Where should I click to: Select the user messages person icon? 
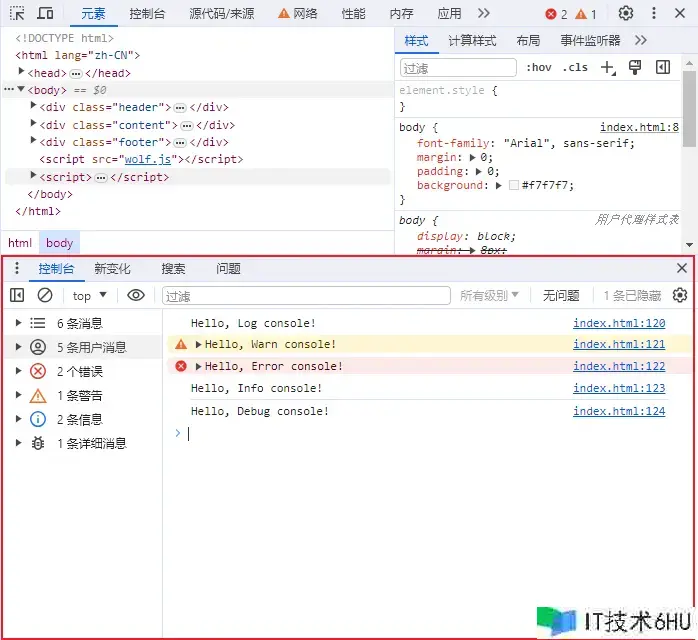[38, 347]
